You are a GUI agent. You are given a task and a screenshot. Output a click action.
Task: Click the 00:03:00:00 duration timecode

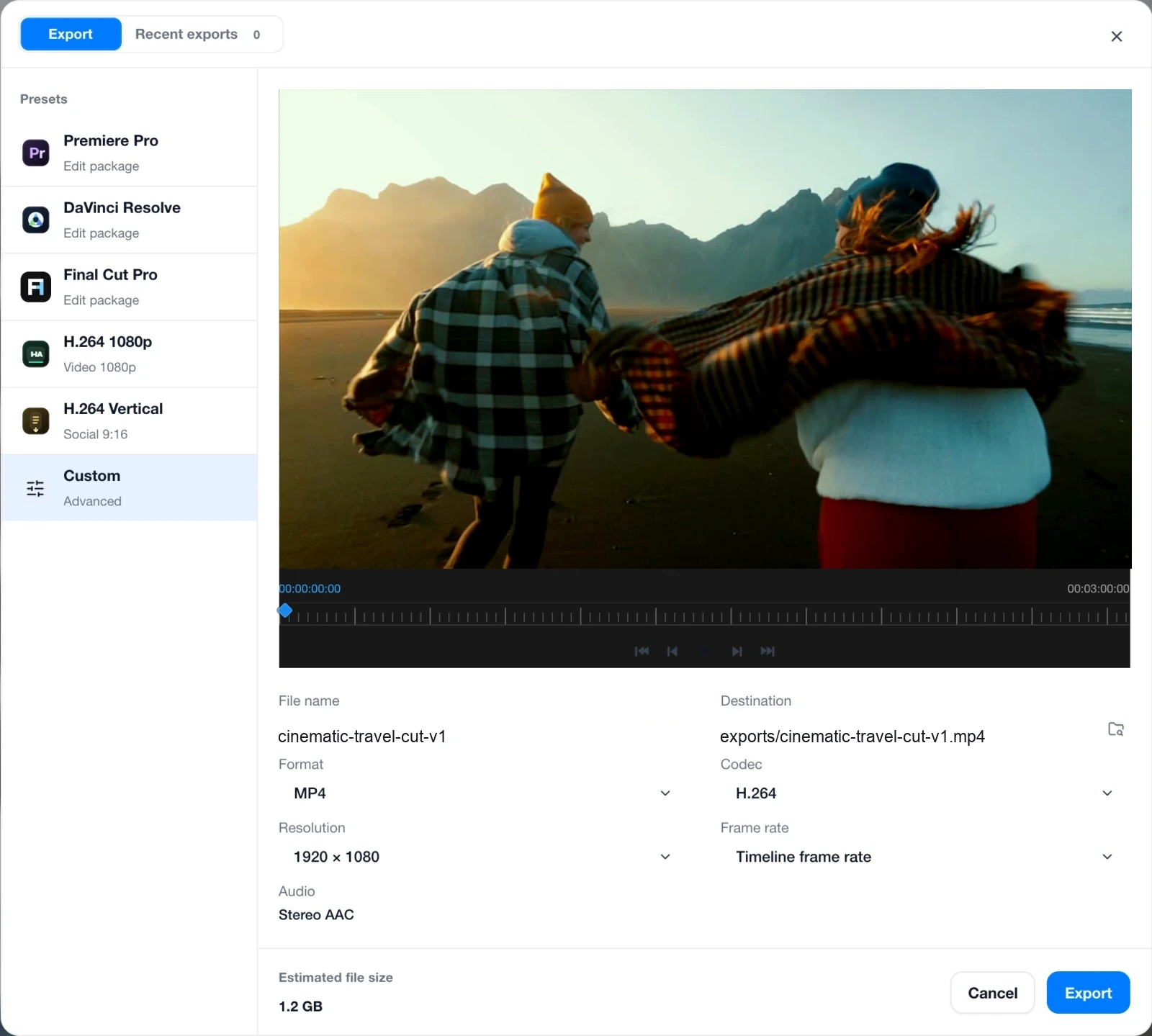point(1098,588)
